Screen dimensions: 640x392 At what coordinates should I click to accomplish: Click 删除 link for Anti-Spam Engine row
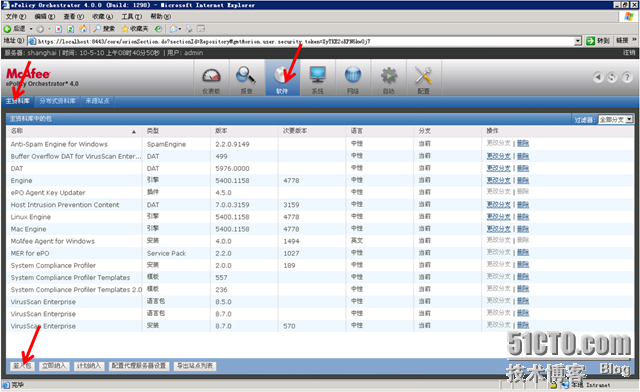click(x=523, y=143)
